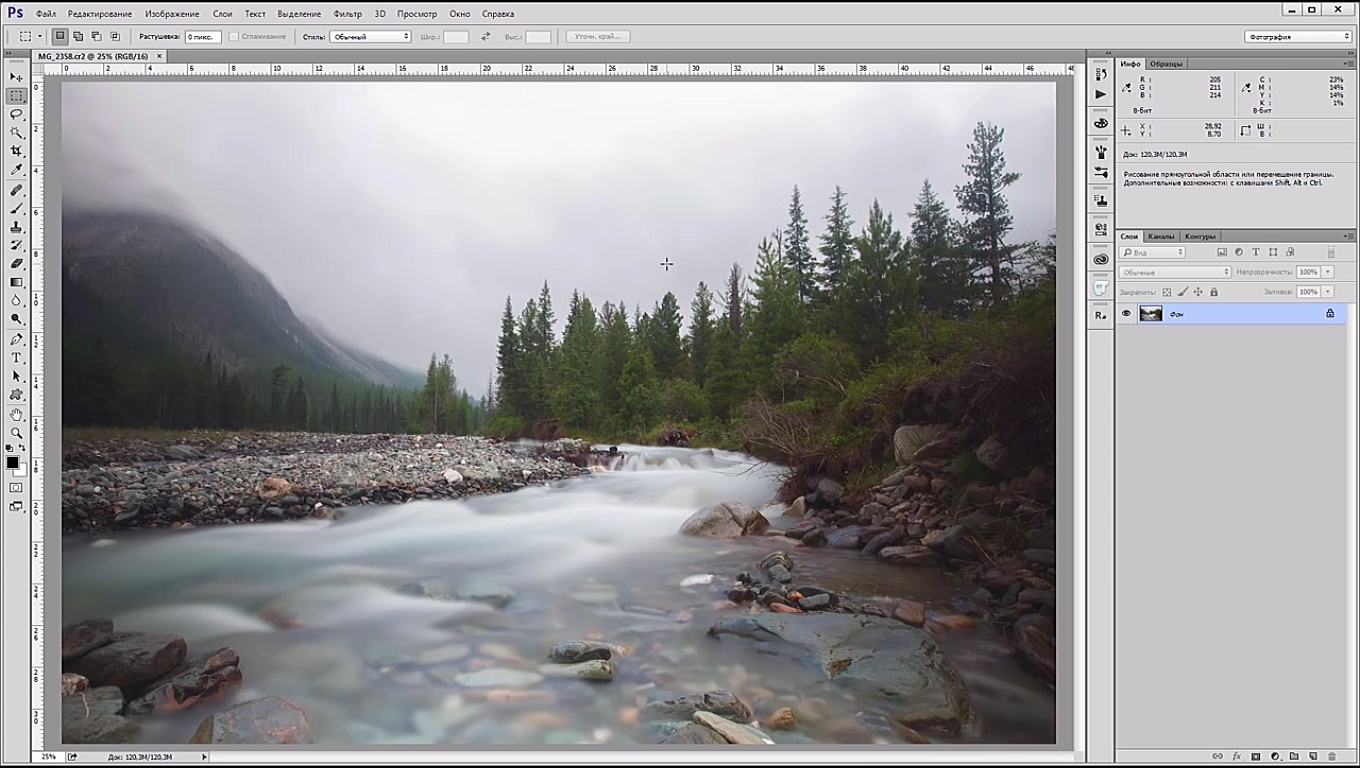Swap foreground and background colors
This screenshot has width=1360, height=768.
[23, 449]
